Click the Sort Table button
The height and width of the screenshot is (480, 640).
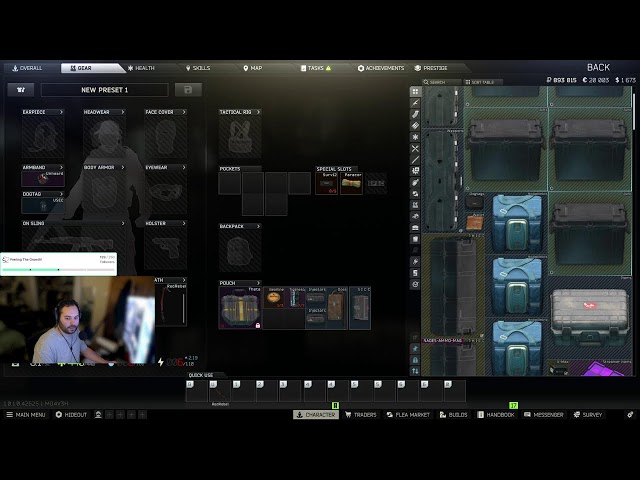482,82
